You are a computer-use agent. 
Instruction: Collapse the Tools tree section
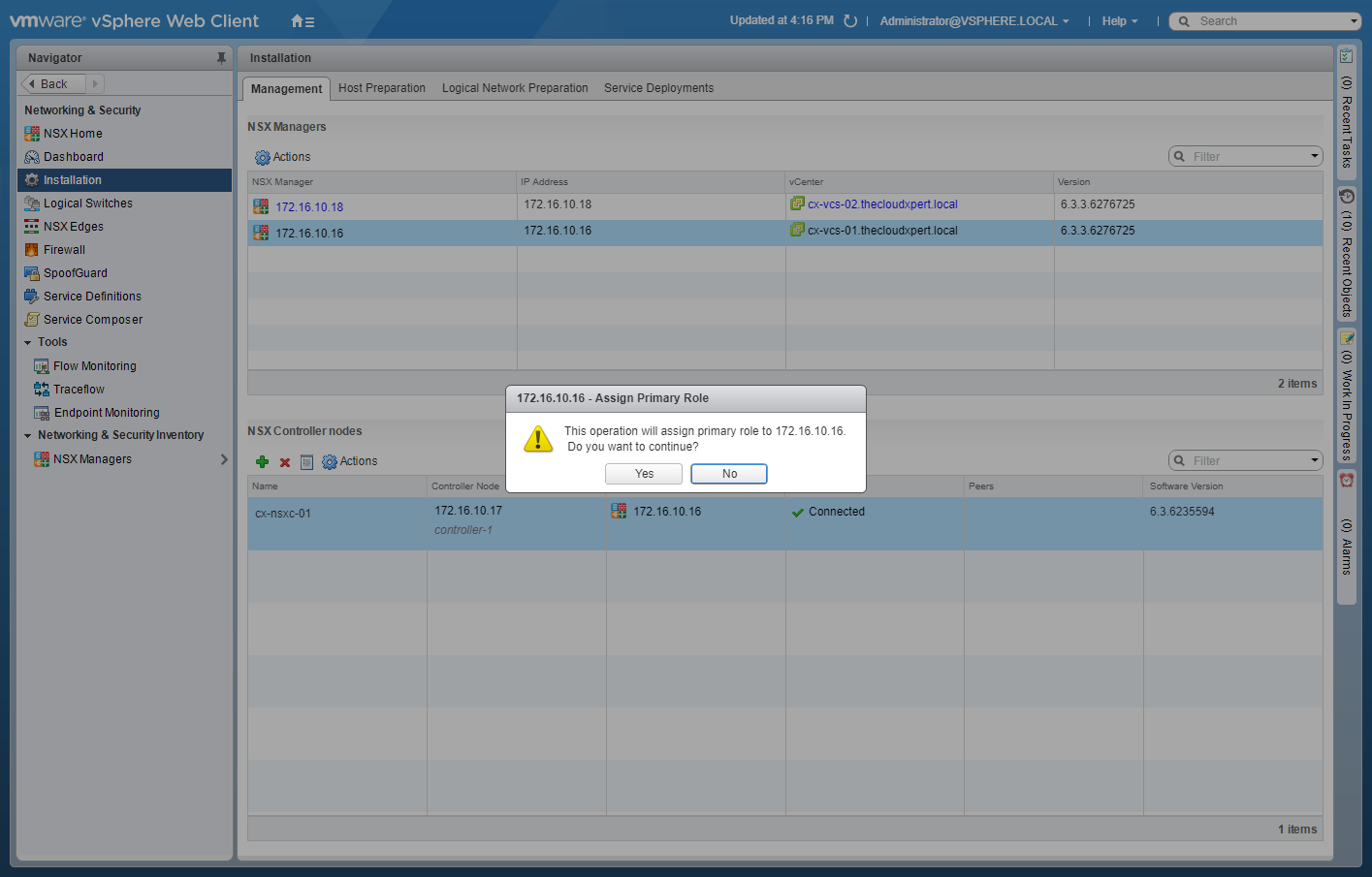click(x=28, y=343)
